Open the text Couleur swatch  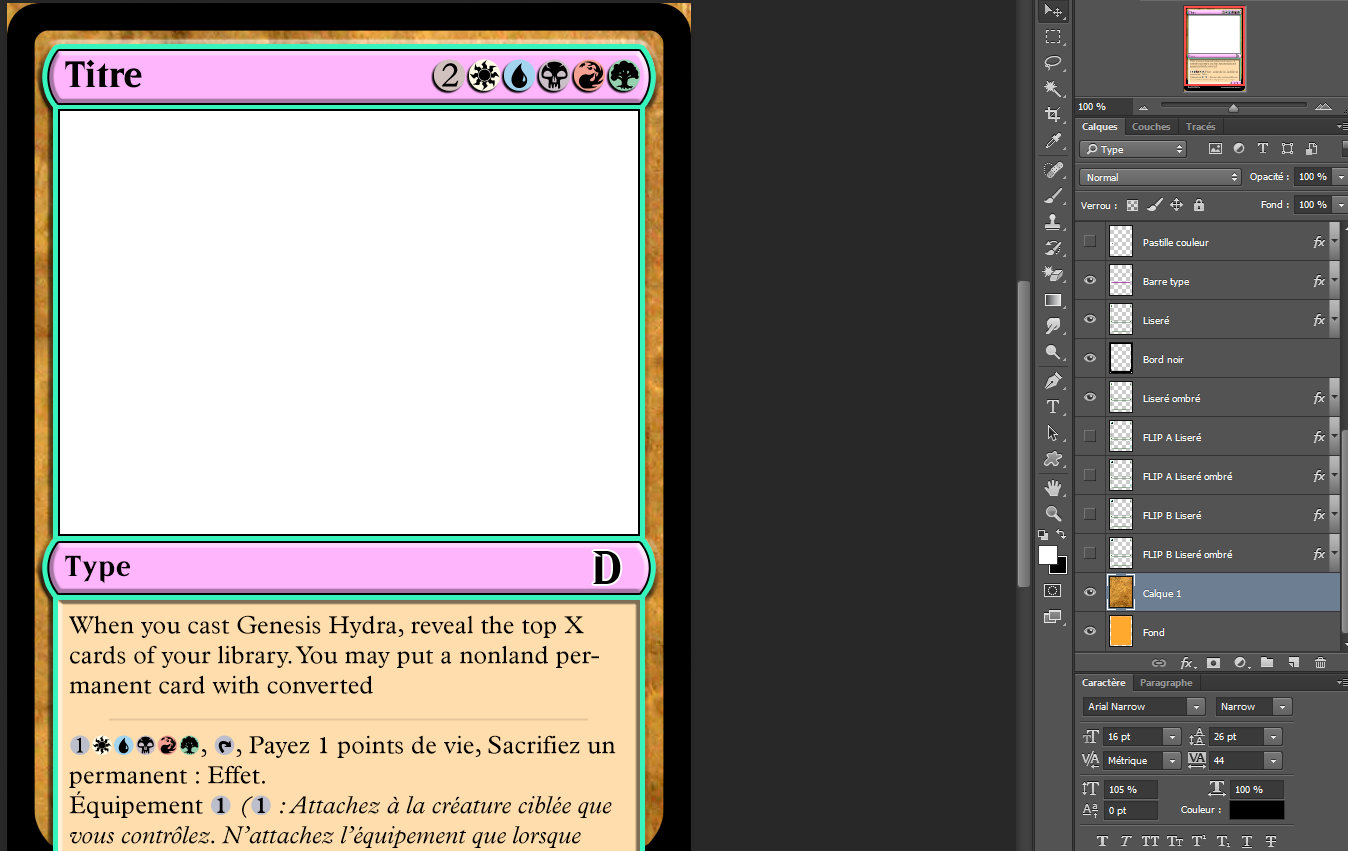pos(1257,810)
